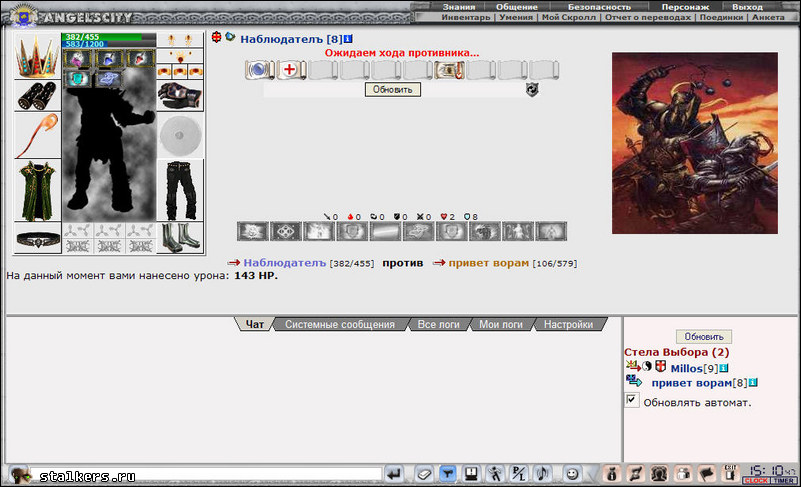Open info icon next to Millos[9]
The width and height of the screenshot is (801, 487).
click(724, 368)
